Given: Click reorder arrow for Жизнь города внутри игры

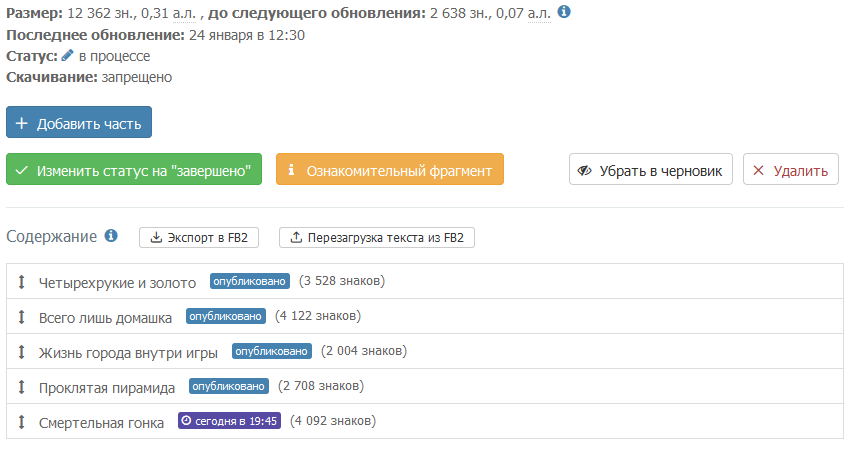Looking at the screenshot, I should [x=21, y=352].
